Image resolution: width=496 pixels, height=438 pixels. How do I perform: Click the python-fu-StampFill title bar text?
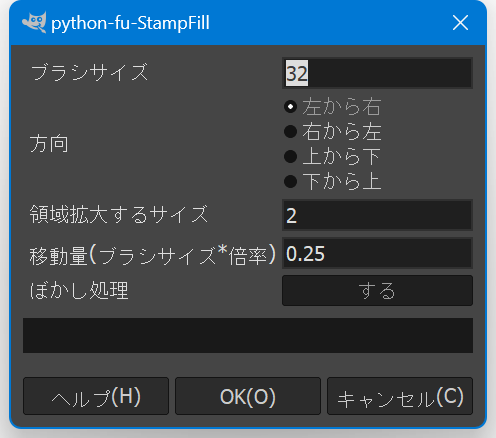tap(130, 23)
